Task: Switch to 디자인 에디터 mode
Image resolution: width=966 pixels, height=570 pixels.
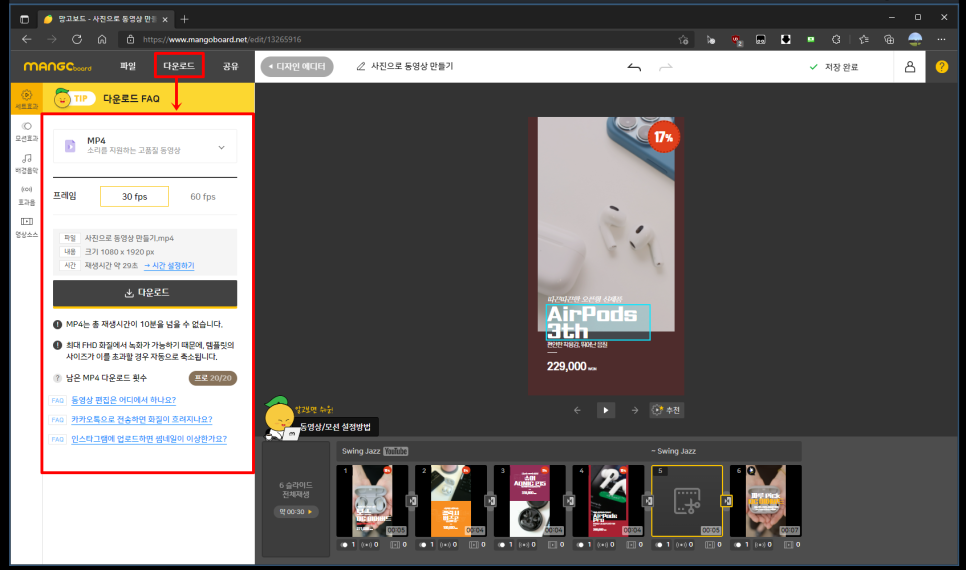Action: pyautogui.click(x=297, y=67)
